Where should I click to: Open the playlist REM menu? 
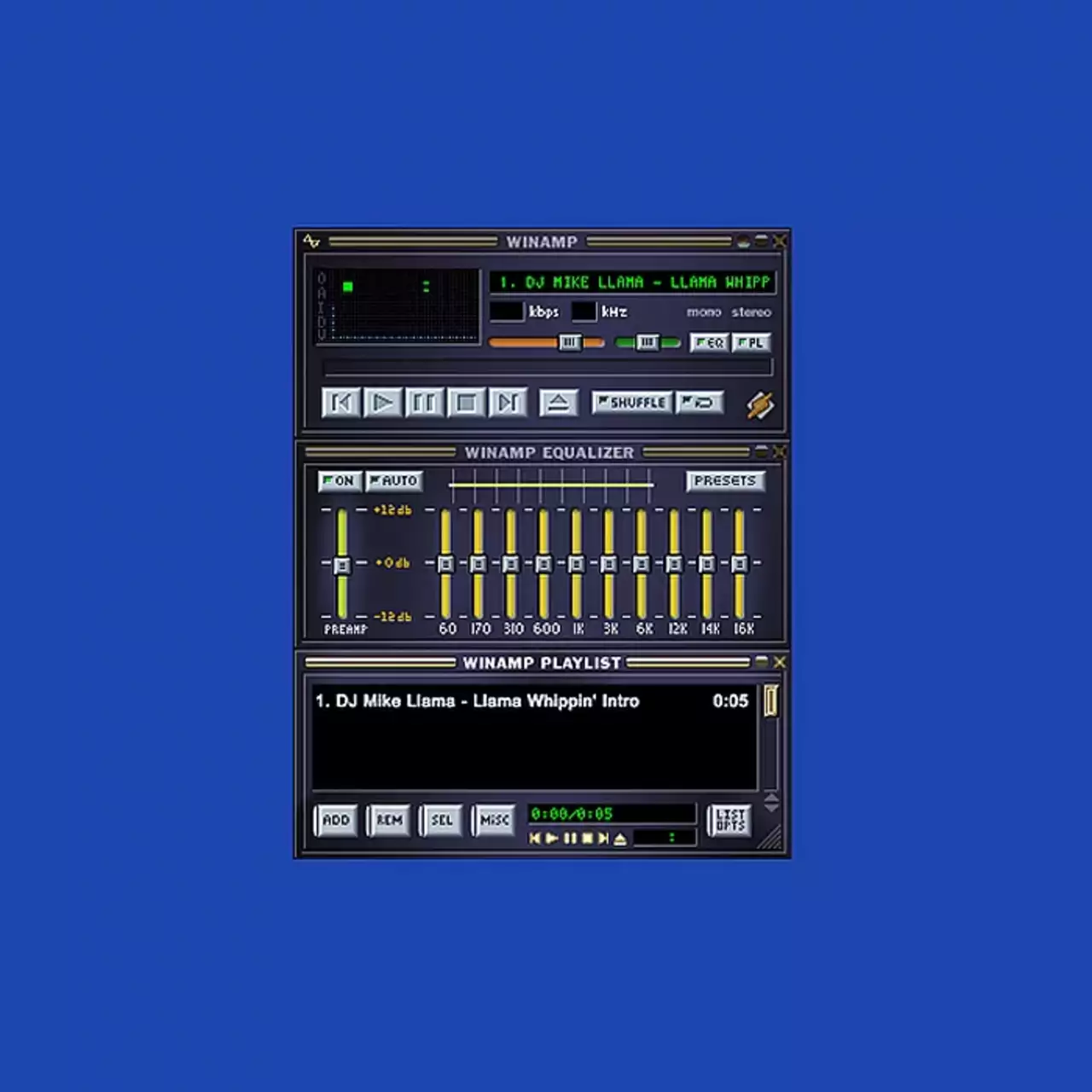pos(389,821)
